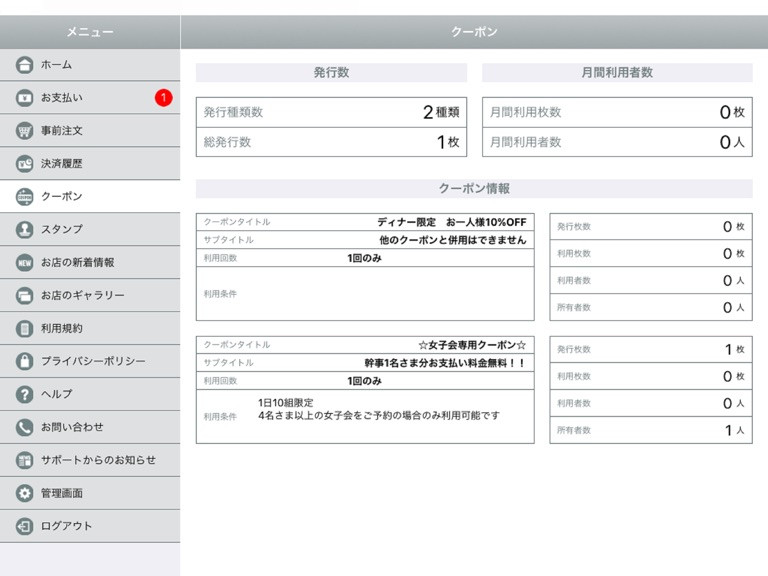Open お店のギャラリー
The width and height of the screenshot is (768, 576).
pos(90,295)
